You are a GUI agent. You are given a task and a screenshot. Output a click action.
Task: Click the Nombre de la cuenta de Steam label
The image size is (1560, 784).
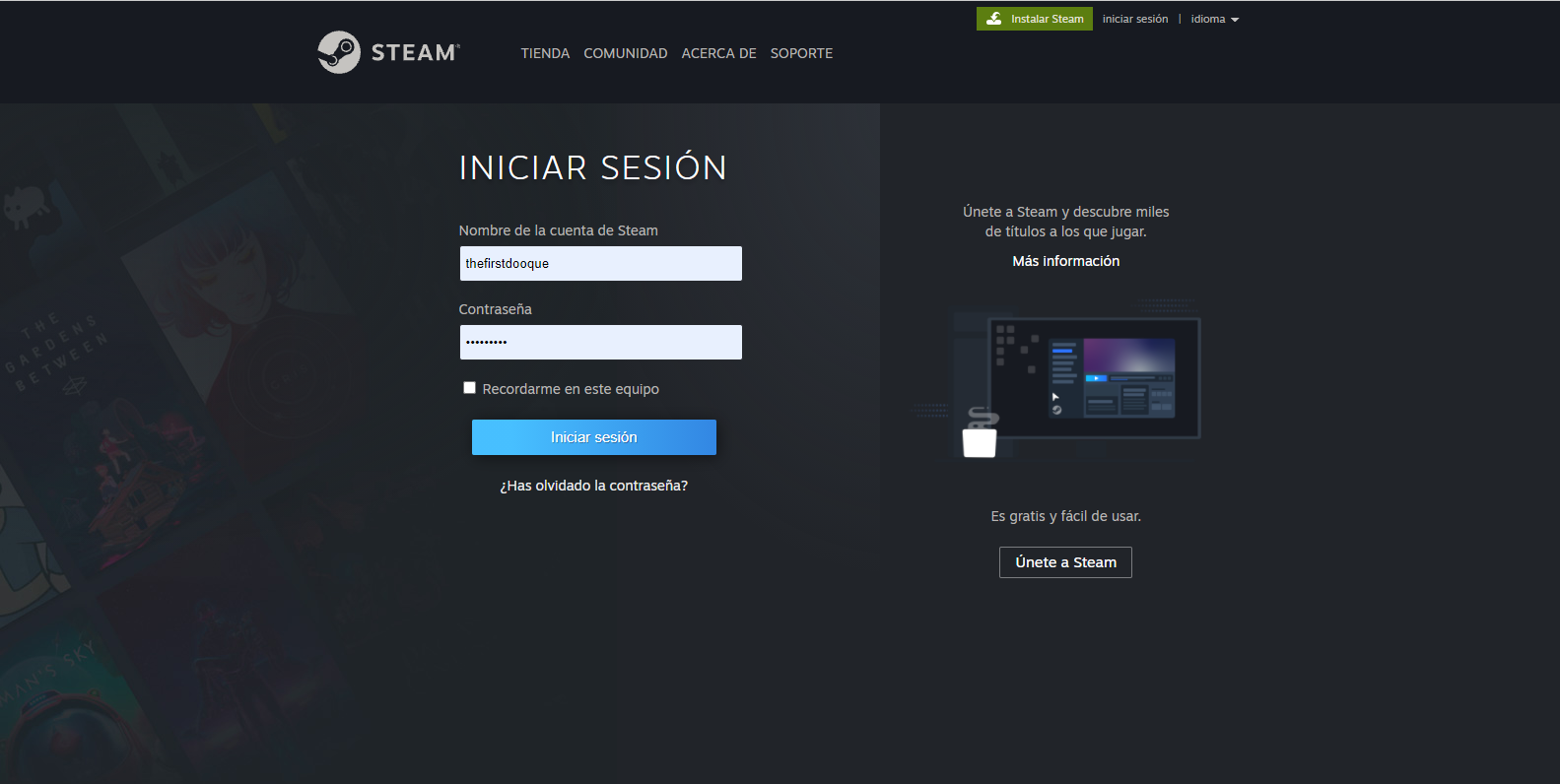click(559, 230)
